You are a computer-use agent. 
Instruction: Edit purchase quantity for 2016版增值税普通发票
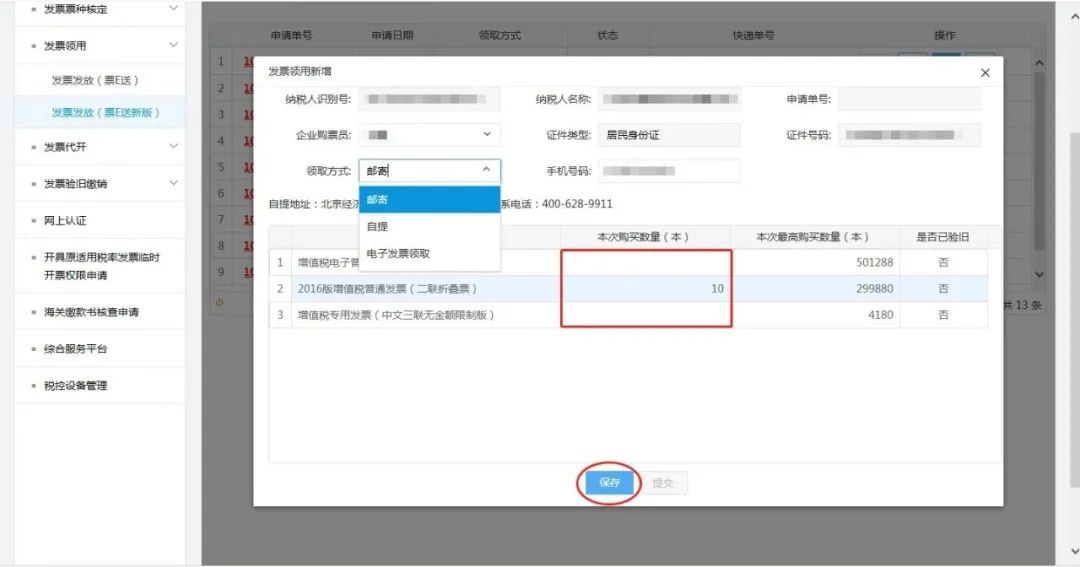coord(645,289)
